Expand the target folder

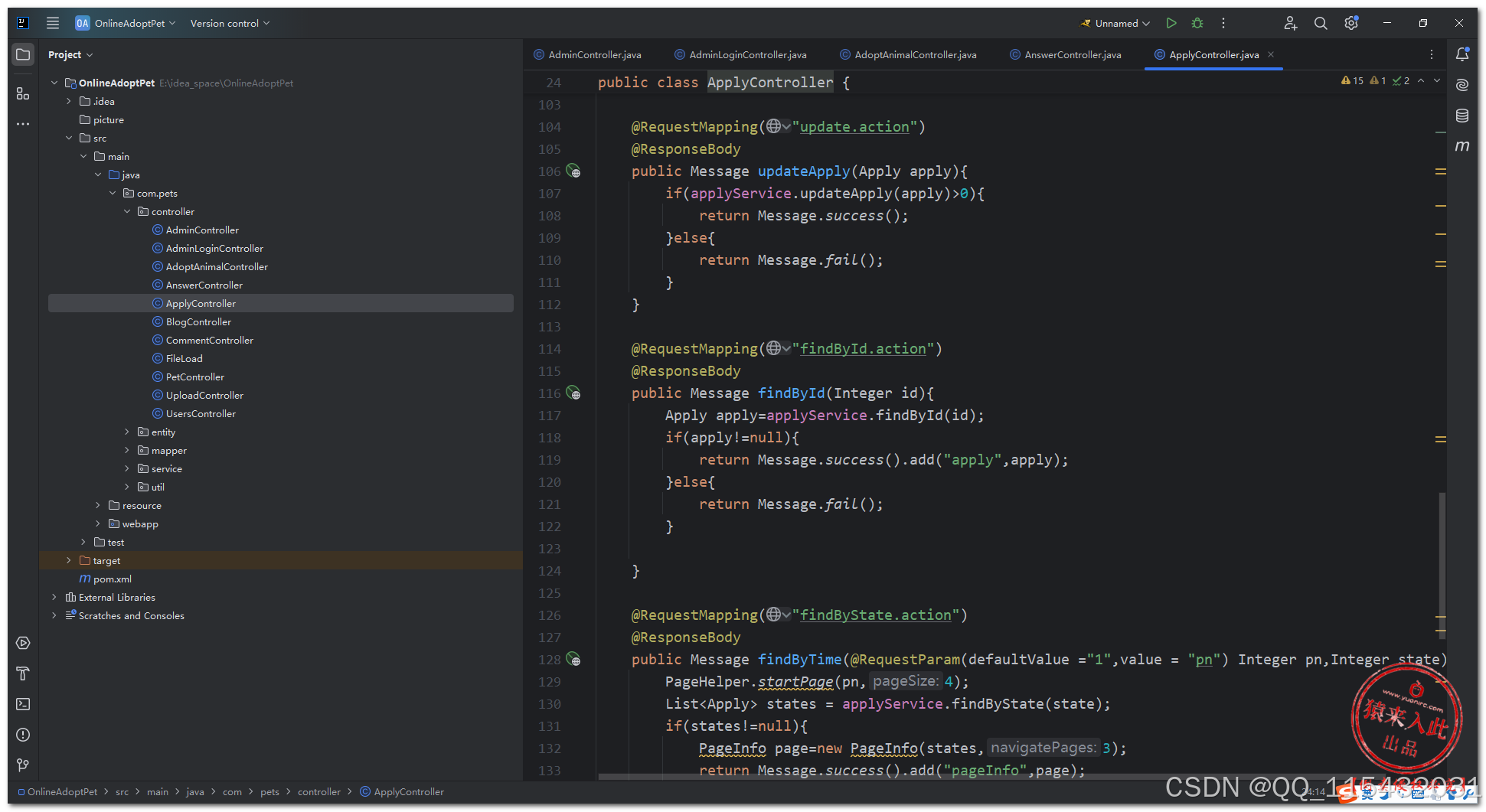coord(69,560)
